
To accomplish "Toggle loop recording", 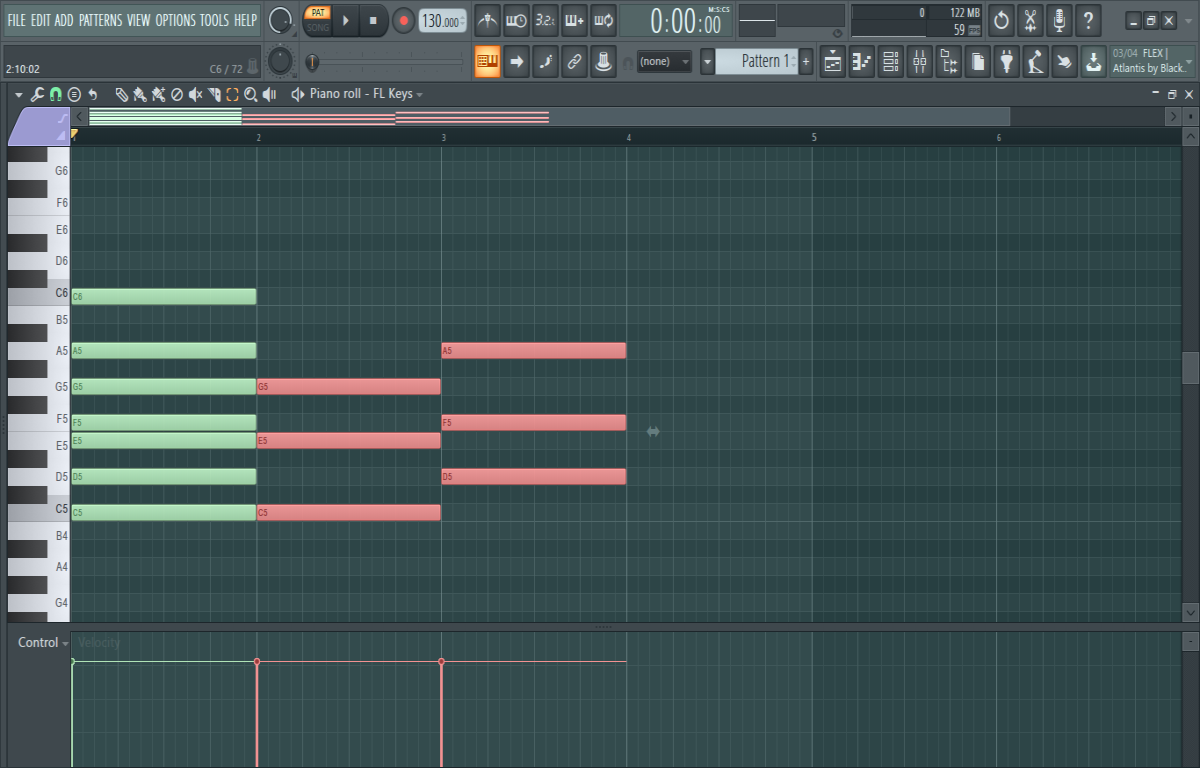I will click(x=603, y=20).
